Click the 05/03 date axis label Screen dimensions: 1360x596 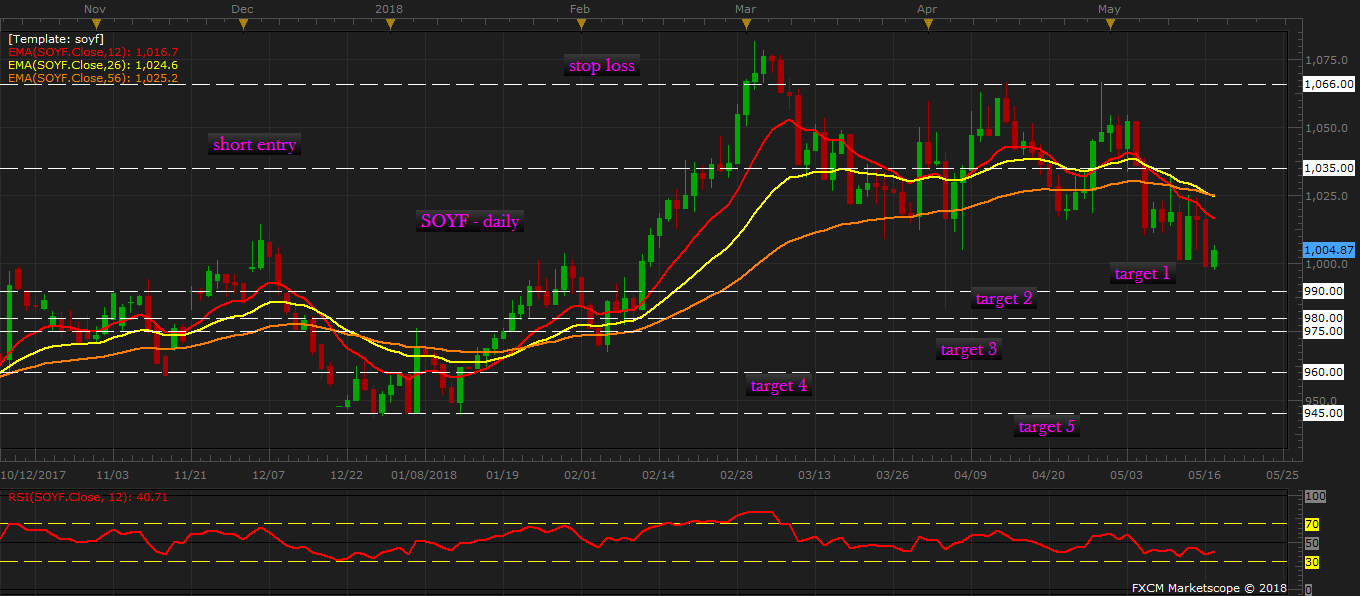pyautogui.click(x=1126, y=475)
